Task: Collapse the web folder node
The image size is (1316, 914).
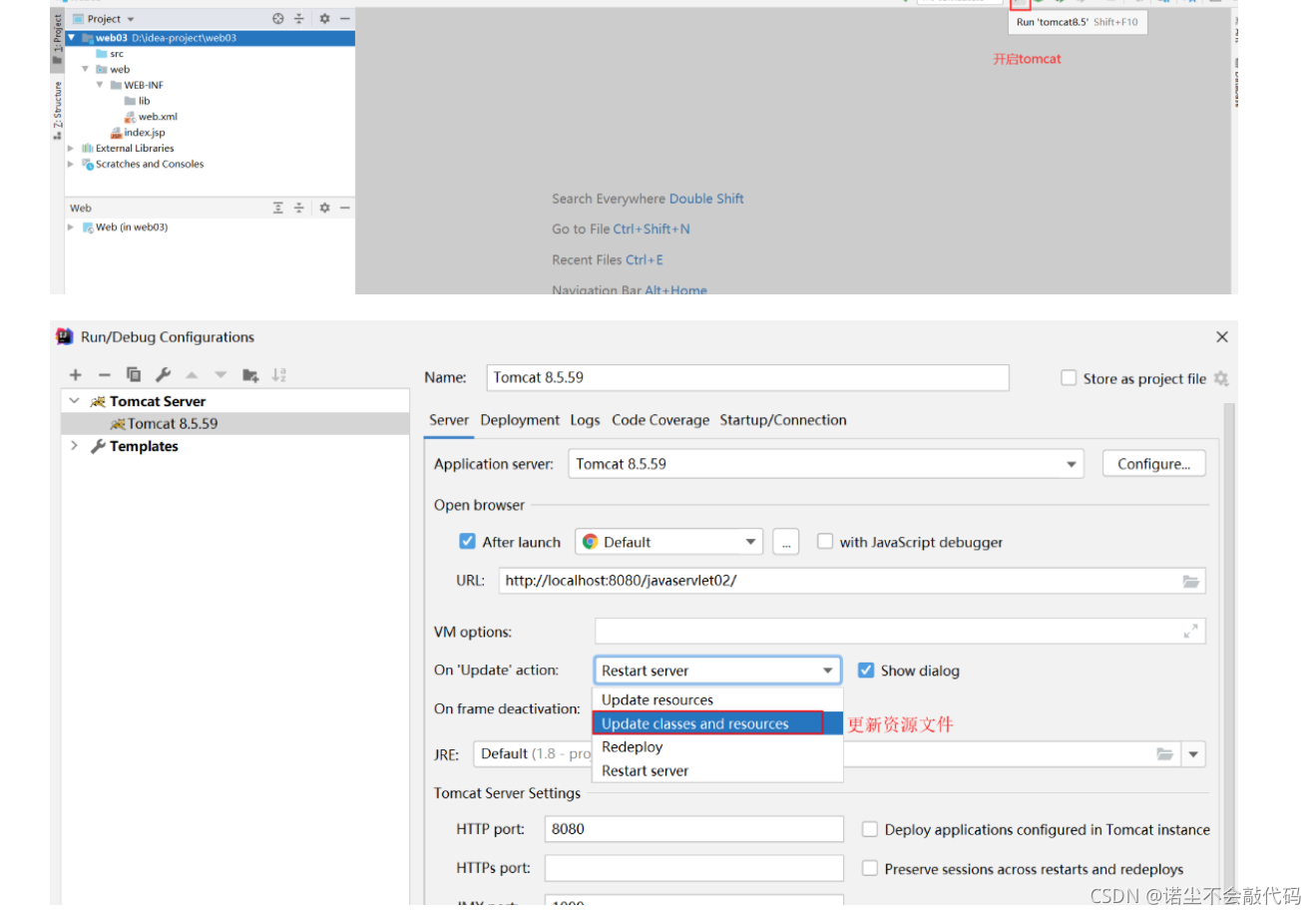Action: click(85, 70)
